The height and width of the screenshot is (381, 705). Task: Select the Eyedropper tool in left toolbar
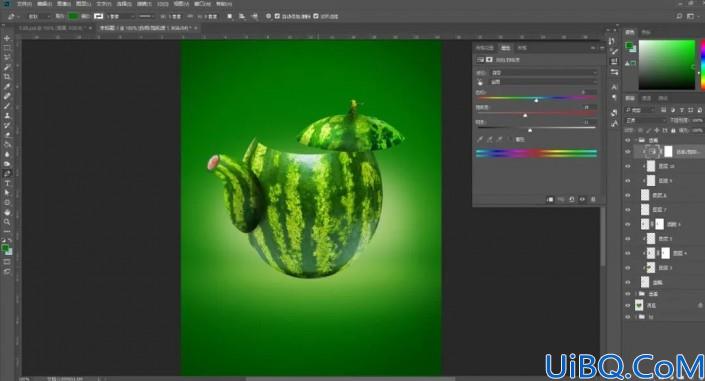coord(7,86)
